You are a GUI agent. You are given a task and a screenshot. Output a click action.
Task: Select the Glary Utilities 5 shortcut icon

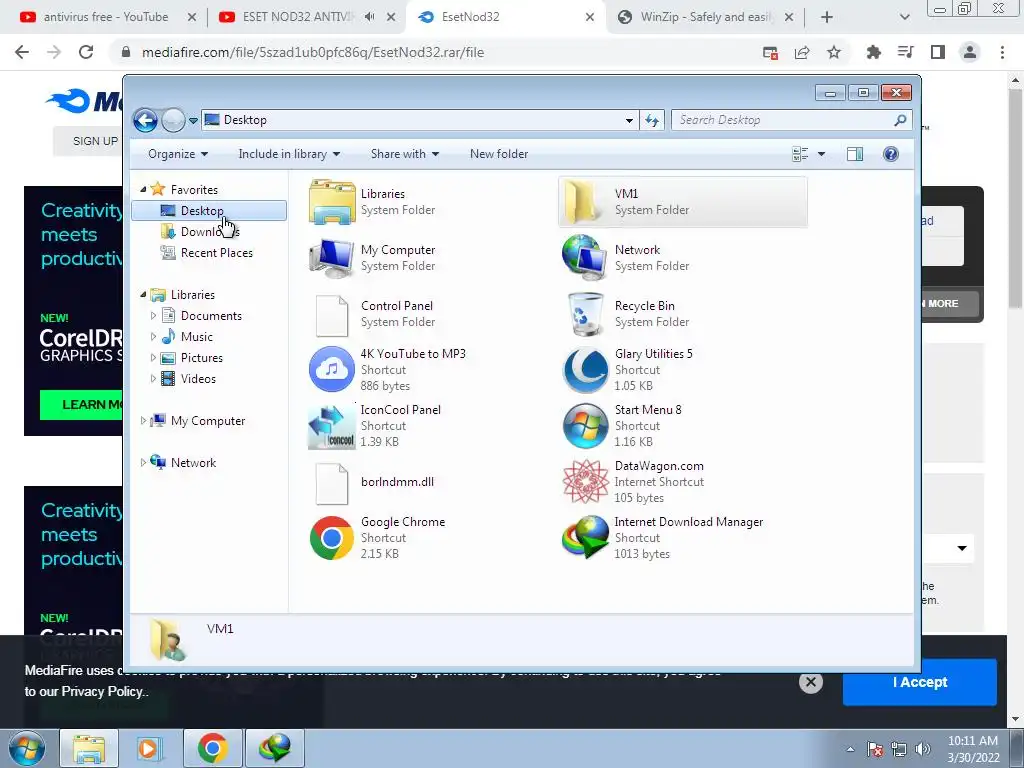pyautogui.click(x=585, y=370)
